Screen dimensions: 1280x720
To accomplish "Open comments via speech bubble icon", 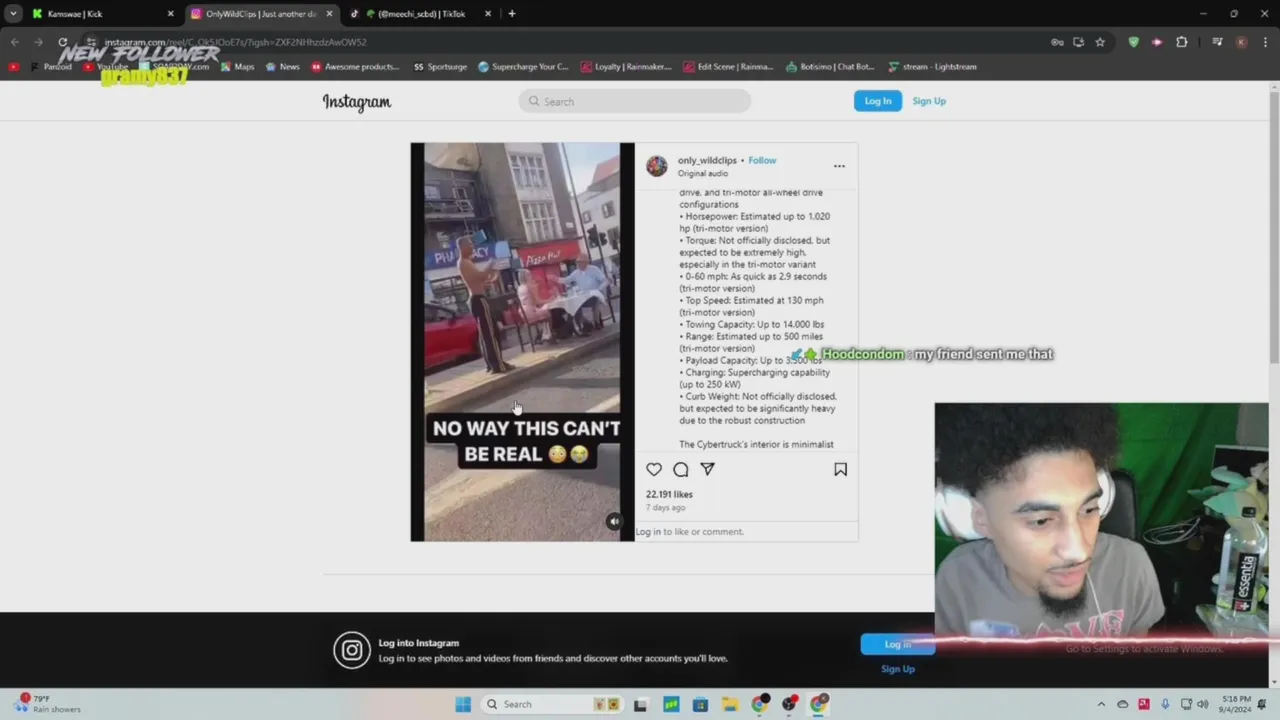I will (x=681, y=469).
